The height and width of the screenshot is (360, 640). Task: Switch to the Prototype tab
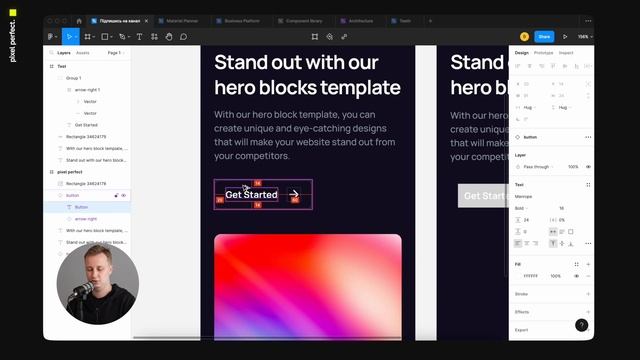(543, 53)
